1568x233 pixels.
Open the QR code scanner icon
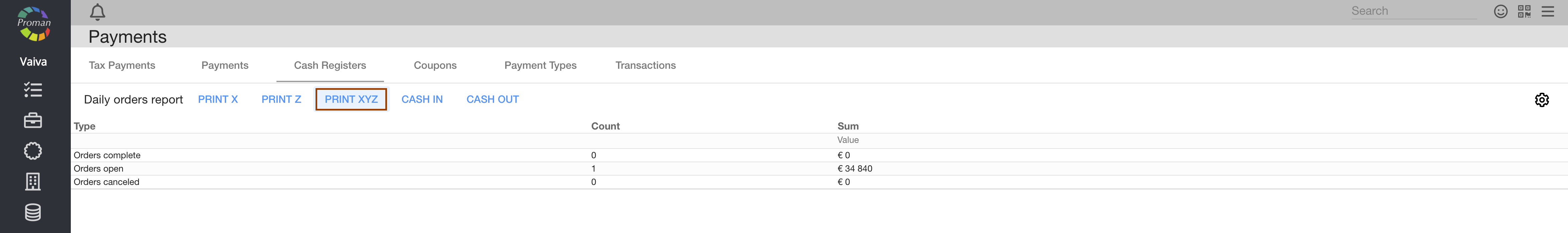1524,12
